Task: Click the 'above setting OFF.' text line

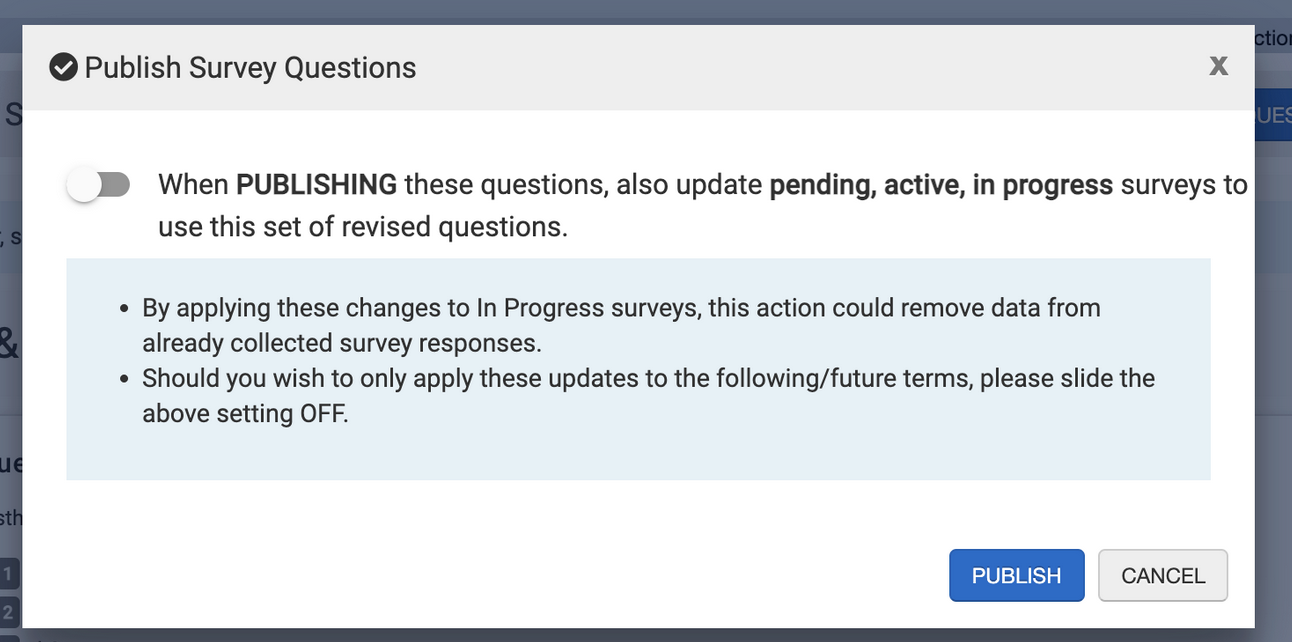Action: [x=245, y=414]
